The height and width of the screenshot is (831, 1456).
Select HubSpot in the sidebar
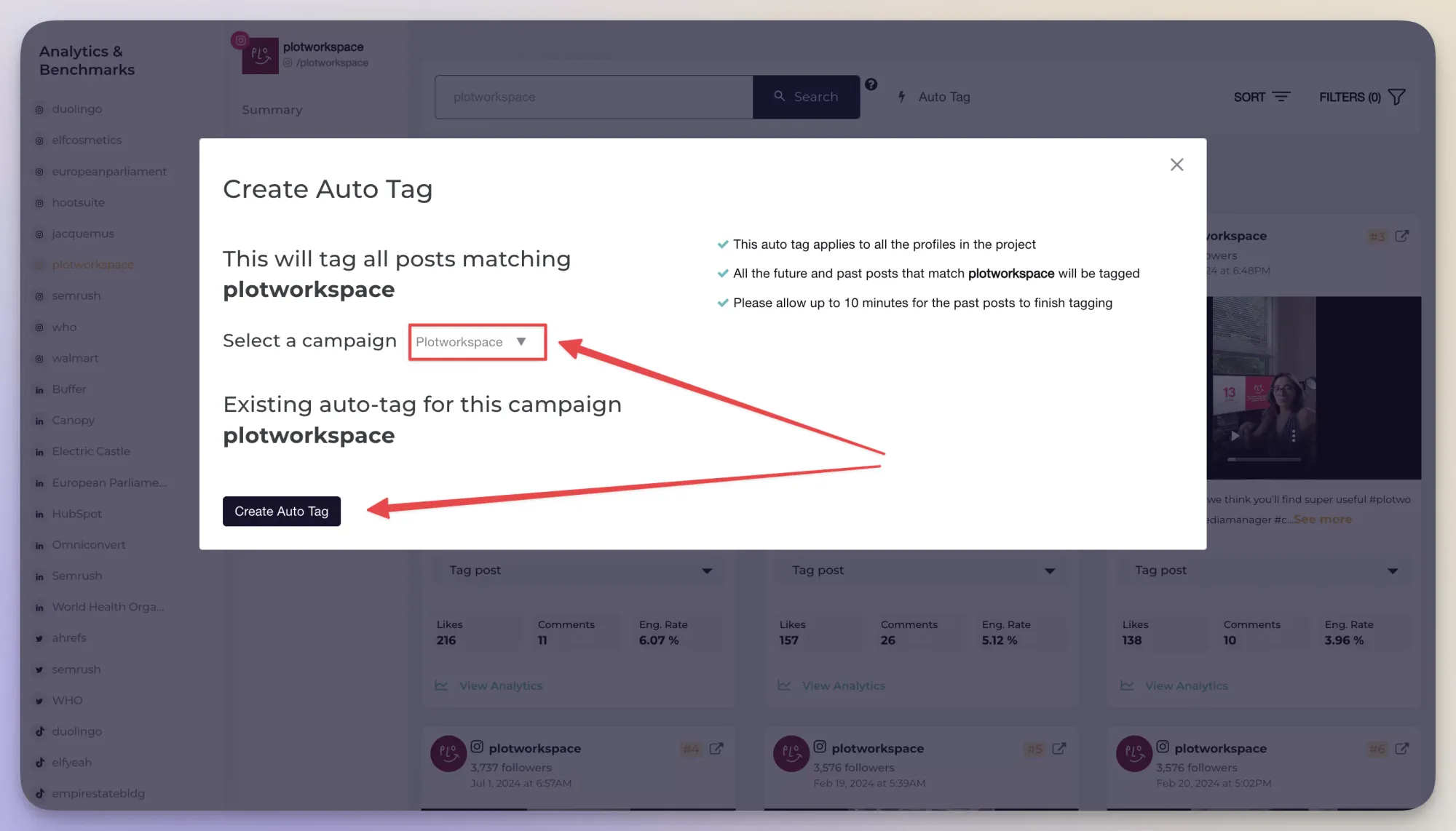click(76, 514)
